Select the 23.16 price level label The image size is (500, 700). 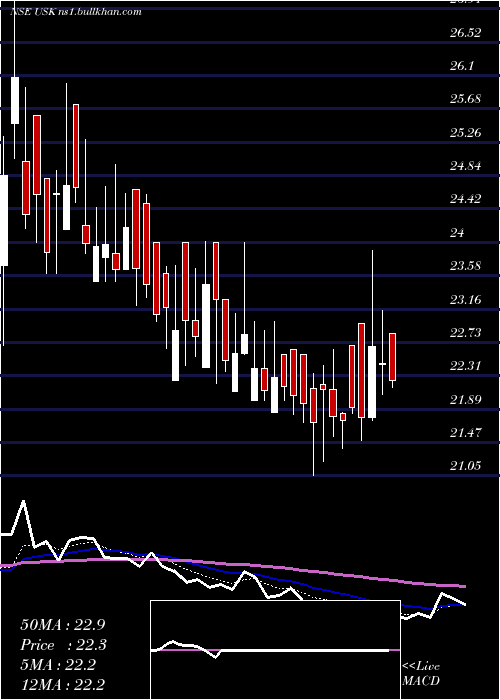(466, 299)
